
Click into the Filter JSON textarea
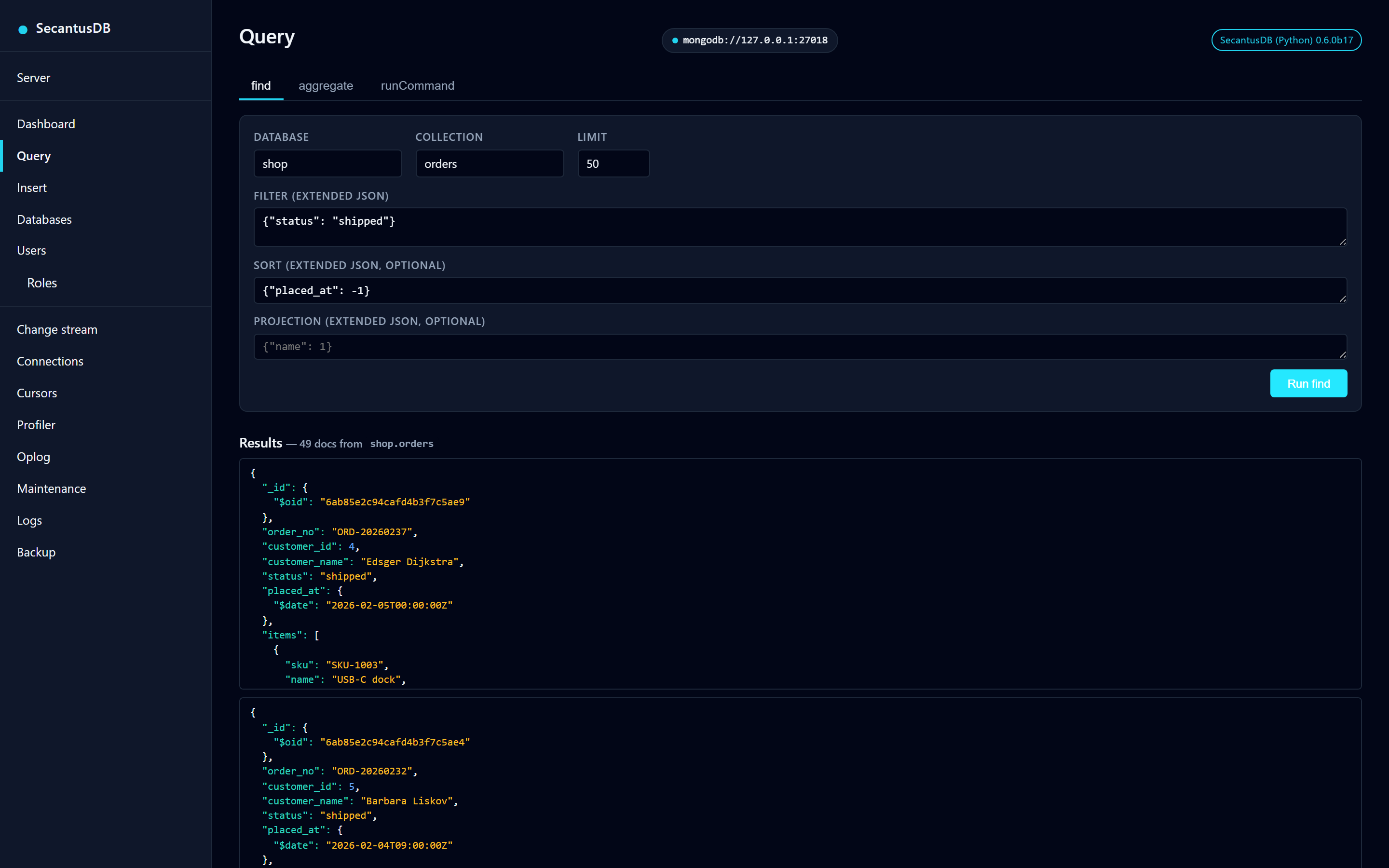coord(800,227)
